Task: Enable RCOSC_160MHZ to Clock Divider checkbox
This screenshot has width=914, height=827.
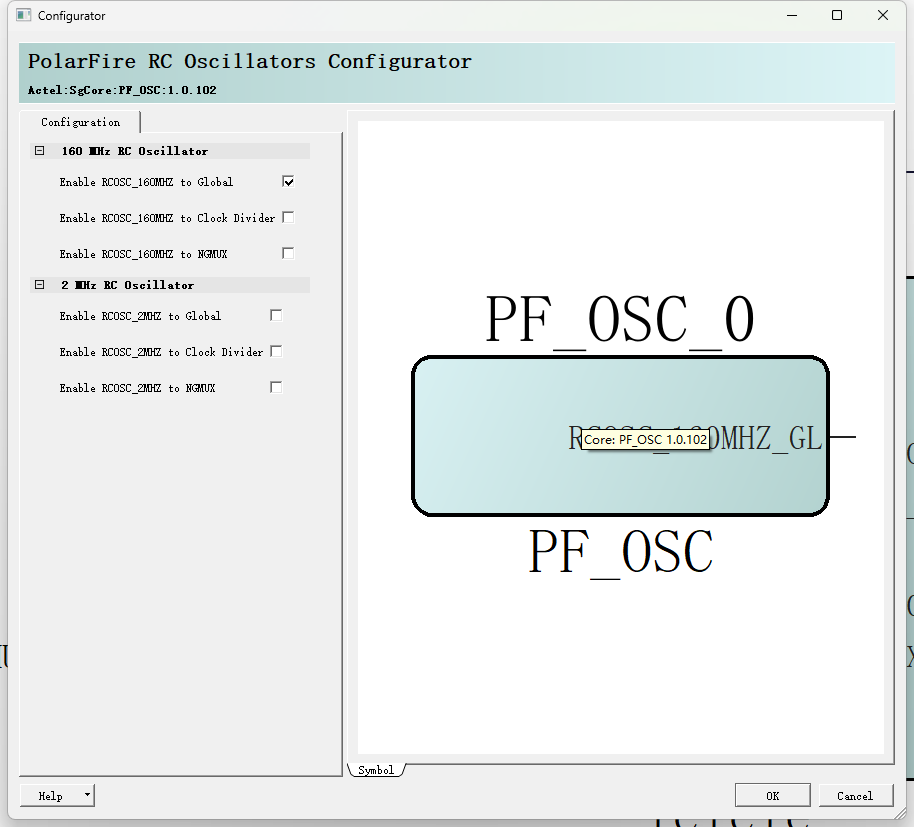Action: (x=288, y=217)
